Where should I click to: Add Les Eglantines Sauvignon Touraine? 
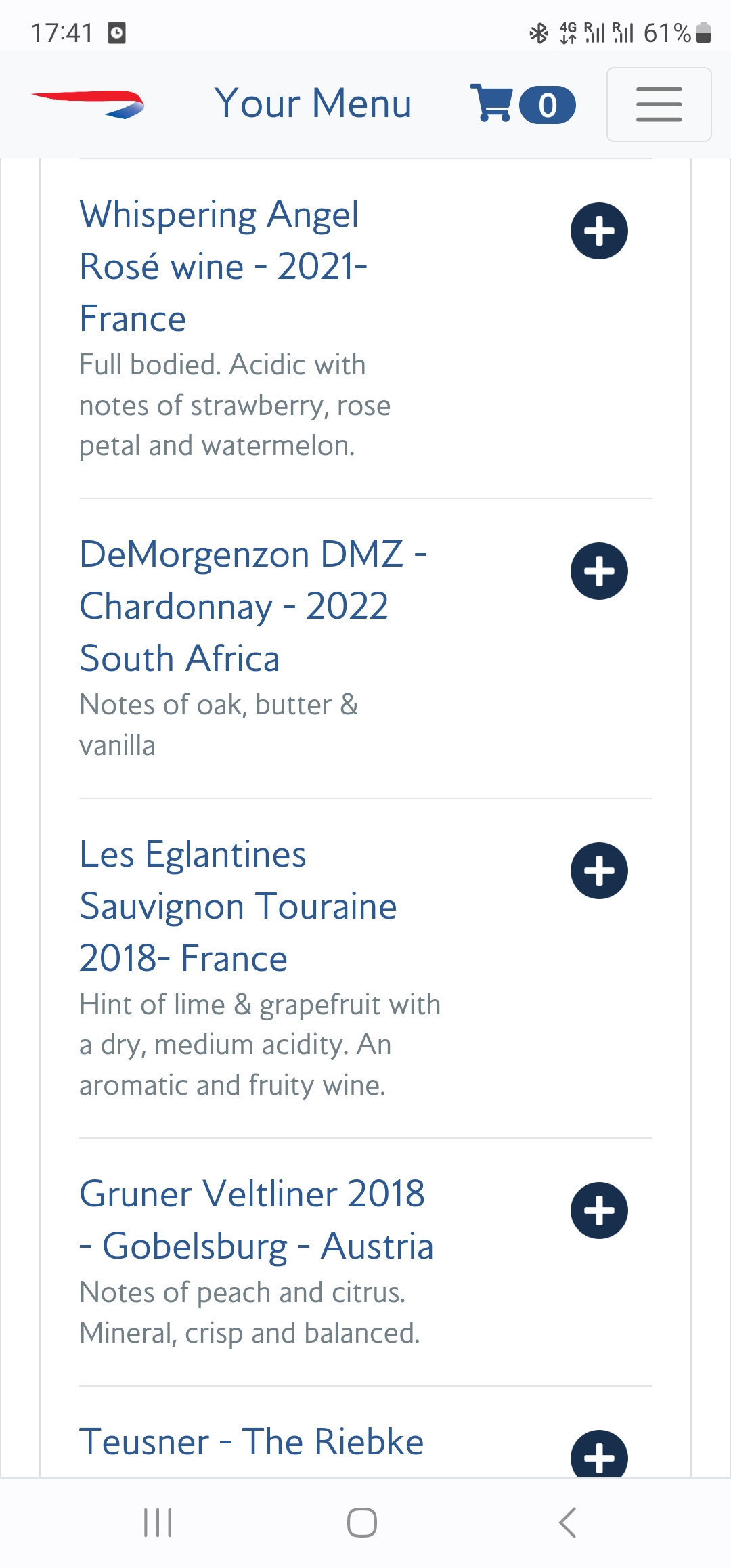point(599,871)
